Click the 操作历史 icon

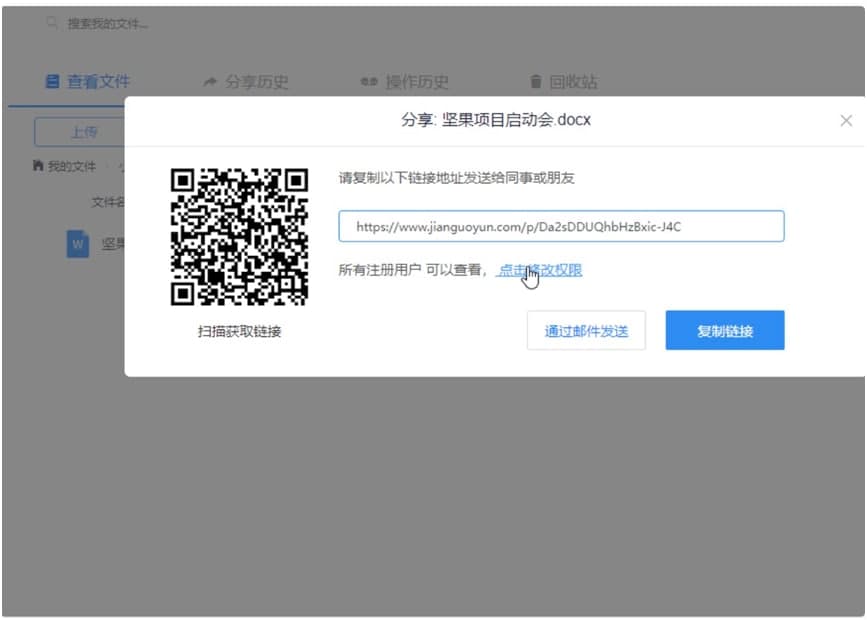click(369, 82)
